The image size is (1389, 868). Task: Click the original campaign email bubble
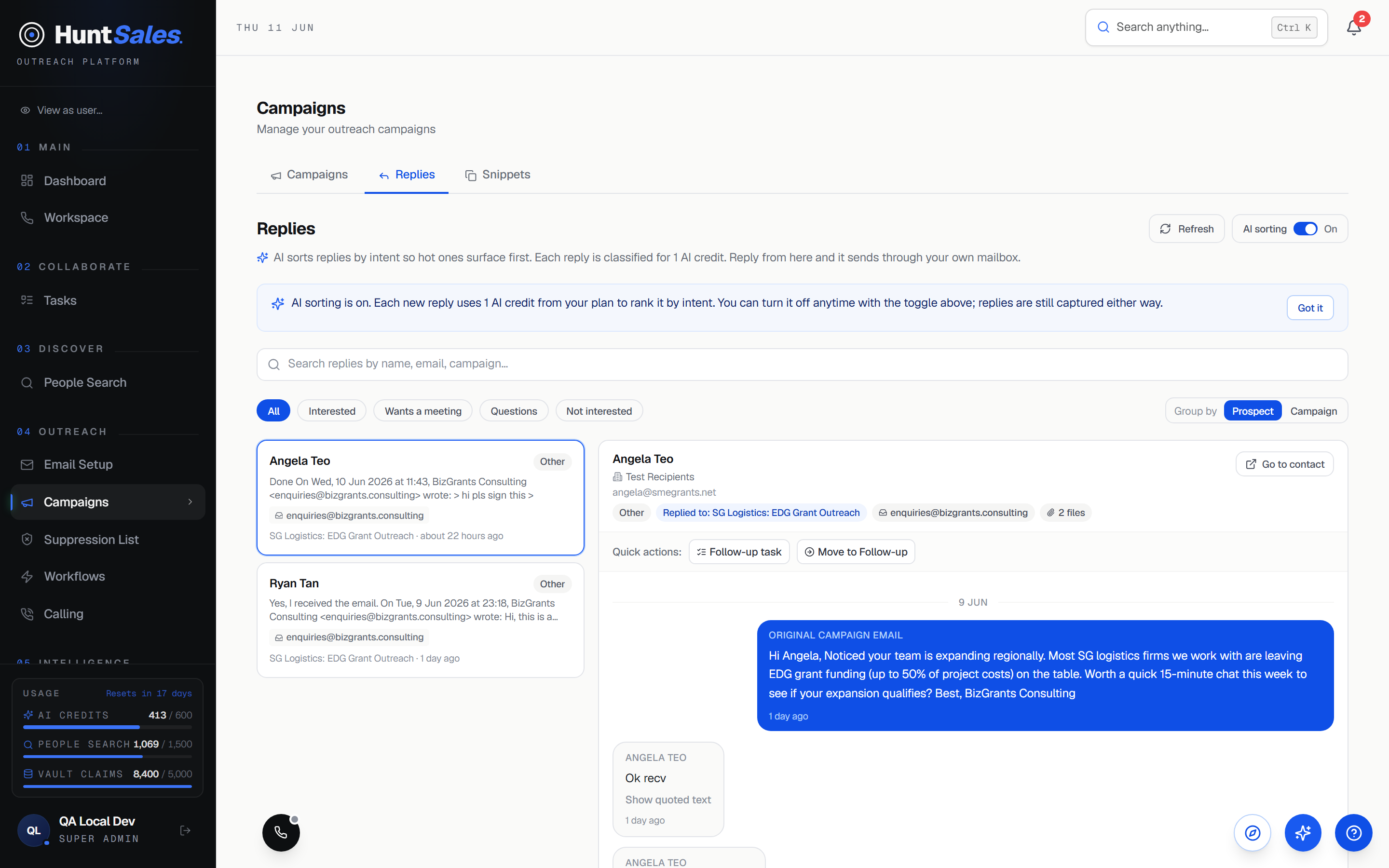pos(1045,675)
